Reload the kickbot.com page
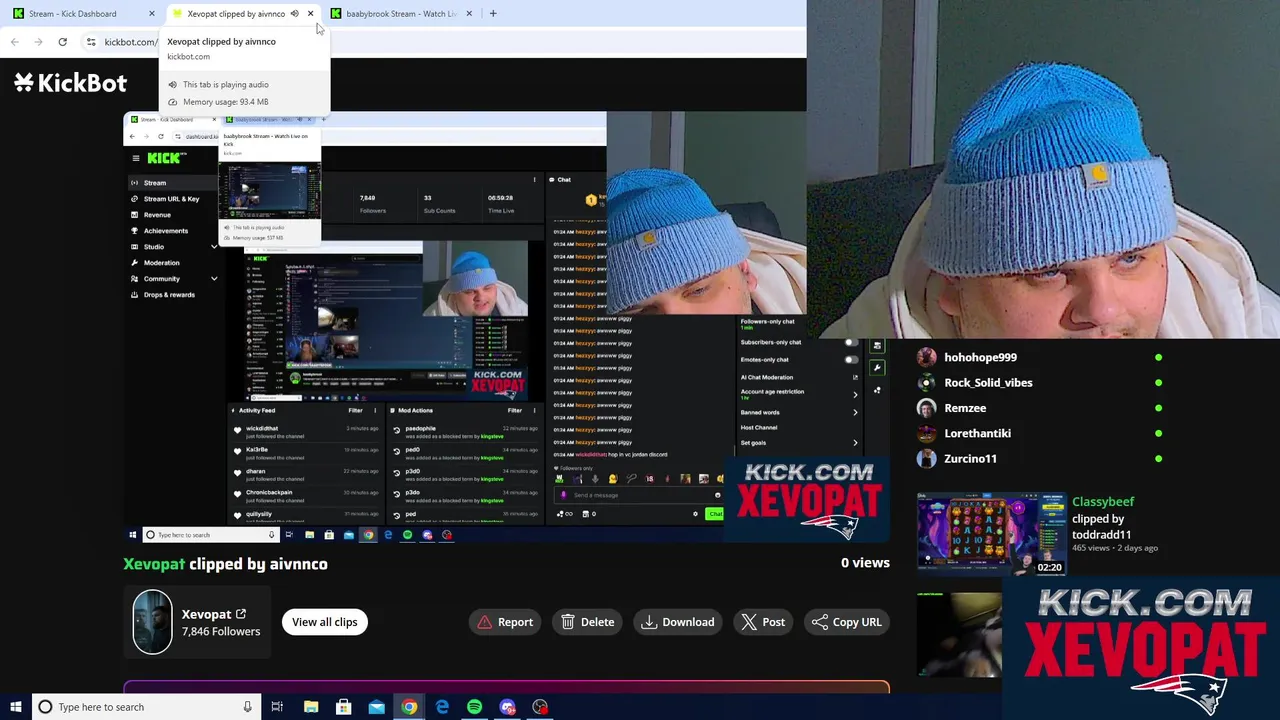The image size is (1280, 720). tap(62, 42)
